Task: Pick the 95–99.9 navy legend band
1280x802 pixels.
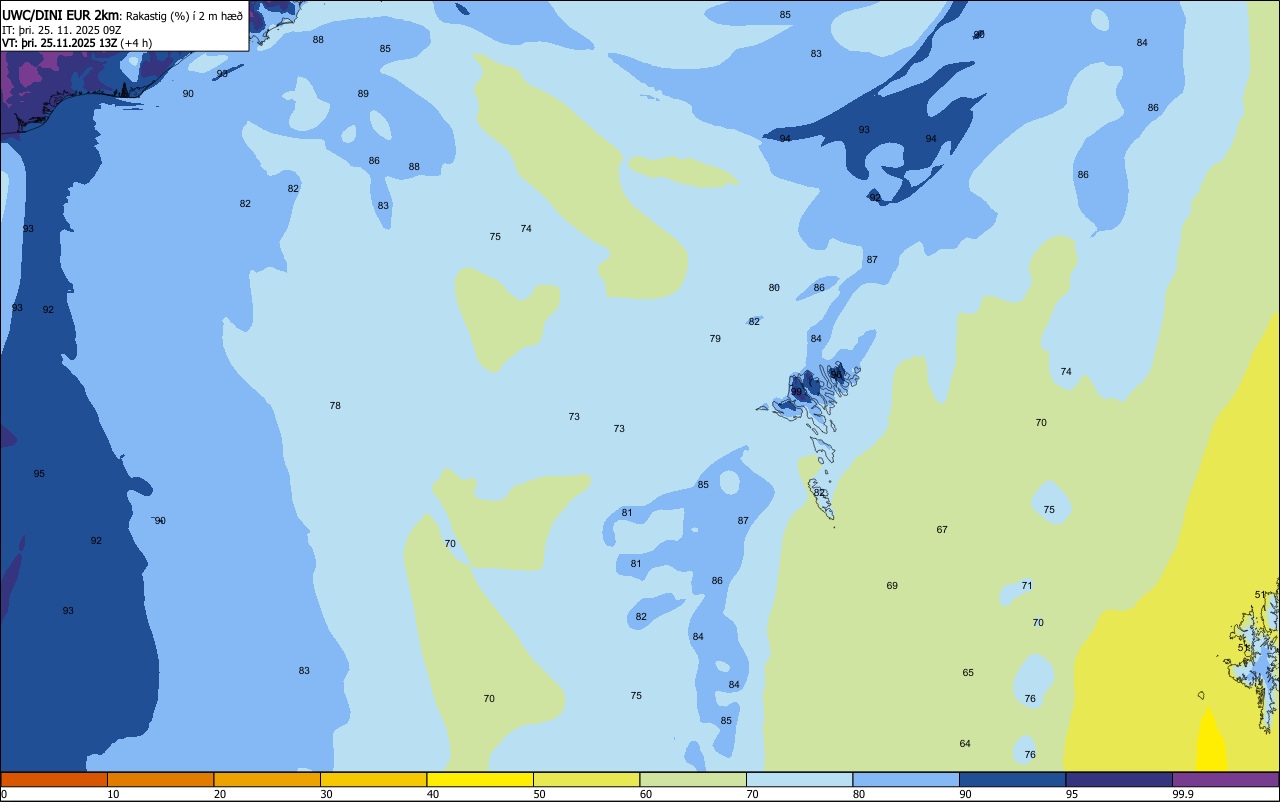Action: click(x=1119, y=779)
